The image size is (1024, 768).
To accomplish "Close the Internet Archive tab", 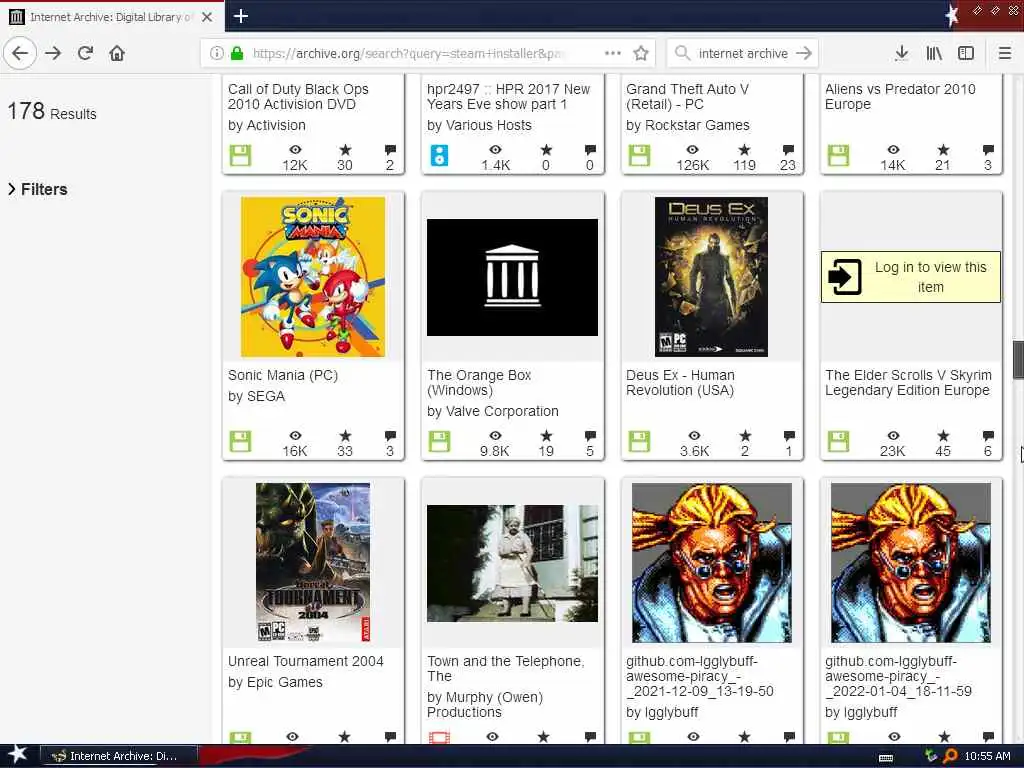I will tap(207, 17).
